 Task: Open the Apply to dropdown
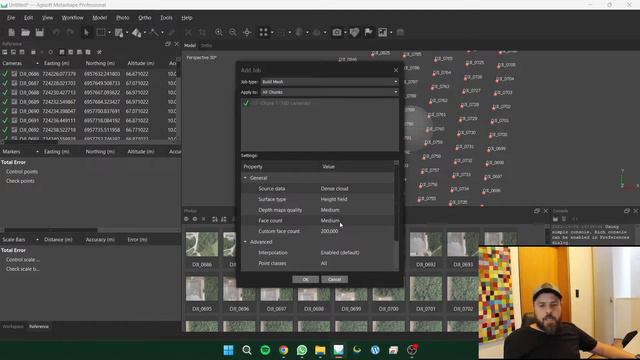point(329,92)
